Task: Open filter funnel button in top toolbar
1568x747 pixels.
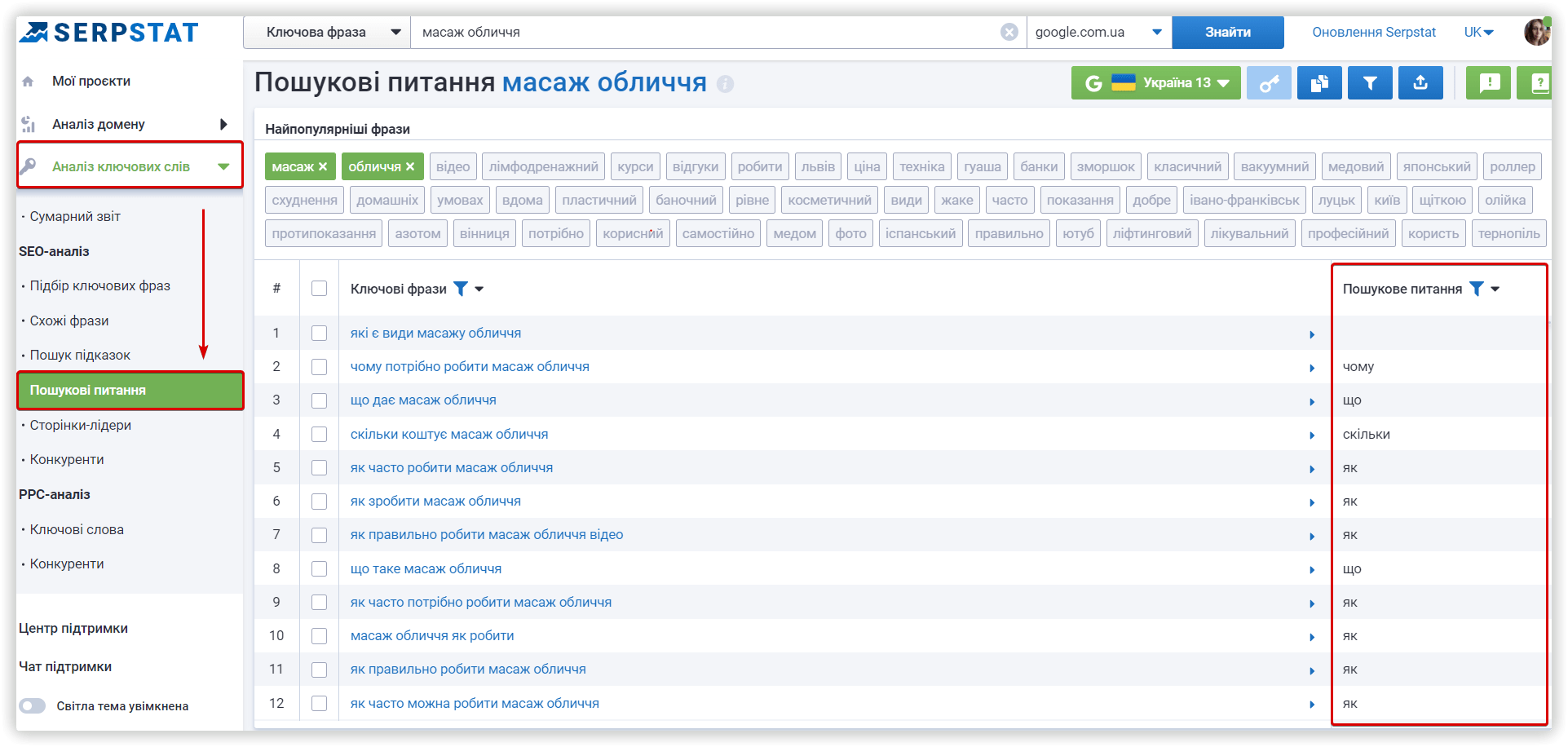Action: click(1370, 83)
